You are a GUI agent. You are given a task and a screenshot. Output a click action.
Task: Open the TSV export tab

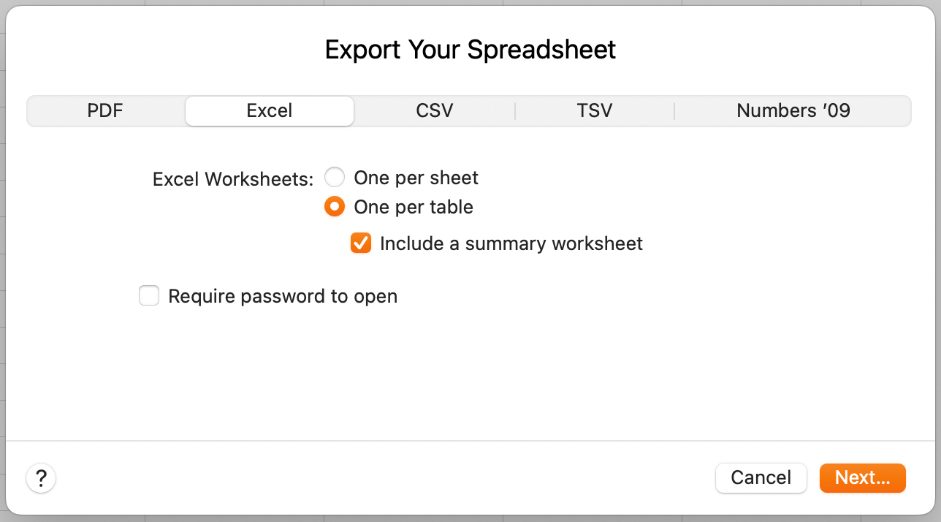click(594, 111)
